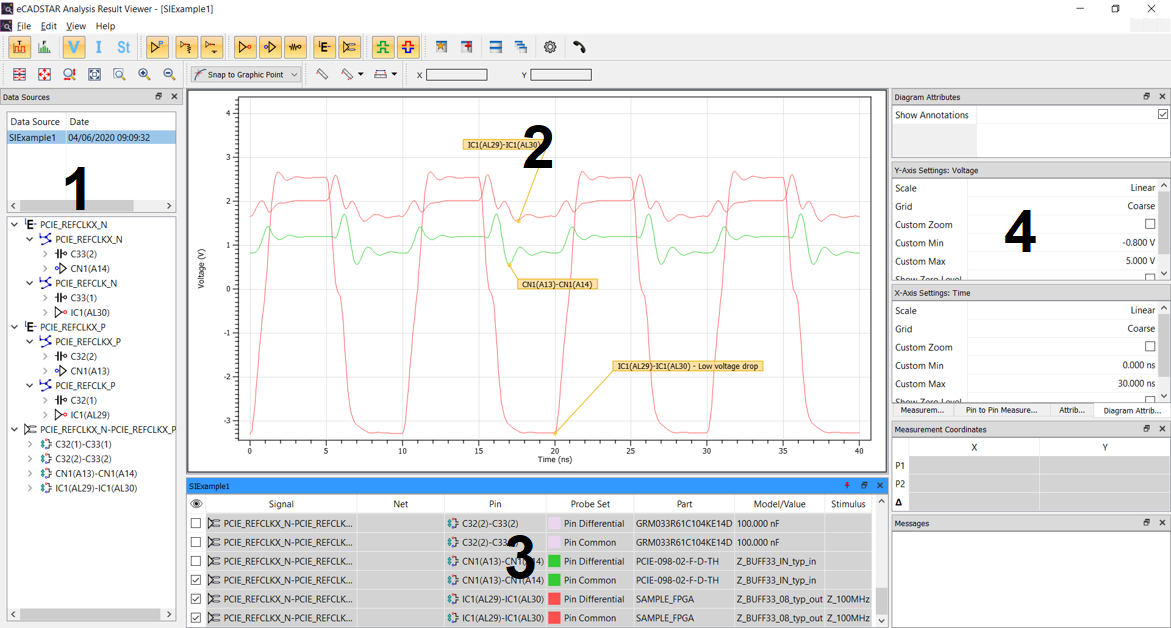Enable X-Axis Custom Zoom checkbox
This screenshot has width=1171, height=628.
click(x=1150, y=346)
